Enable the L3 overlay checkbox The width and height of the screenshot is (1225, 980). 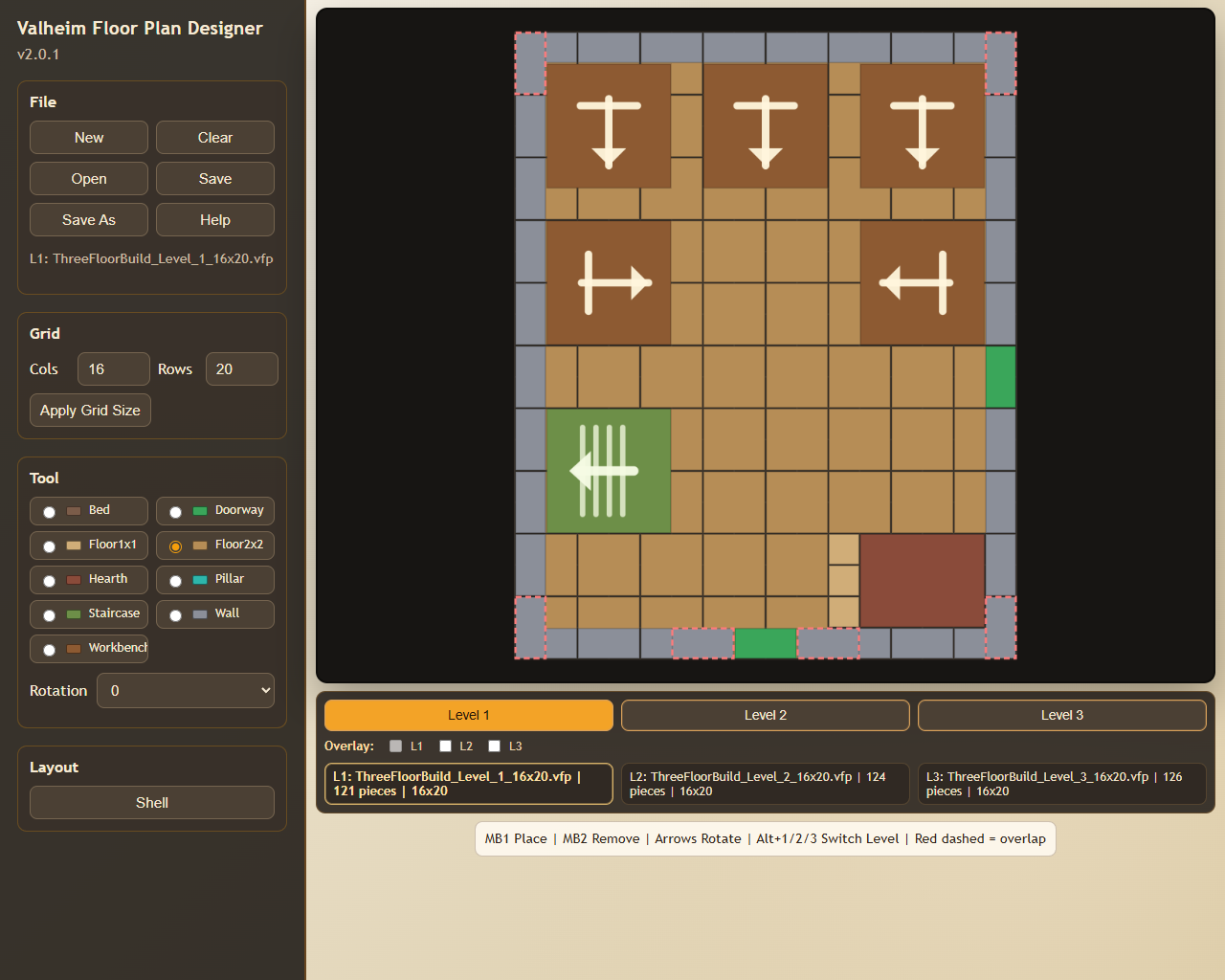(x=494, y=746)
